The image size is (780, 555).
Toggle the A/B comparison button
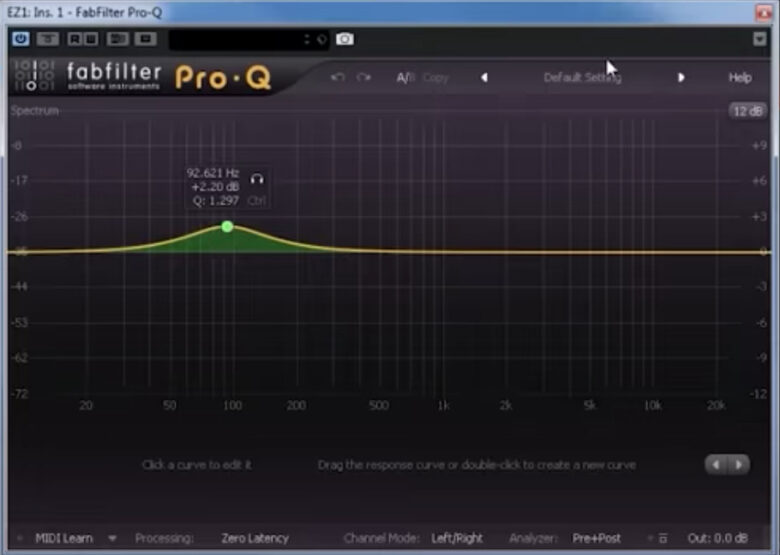[405, 78]
